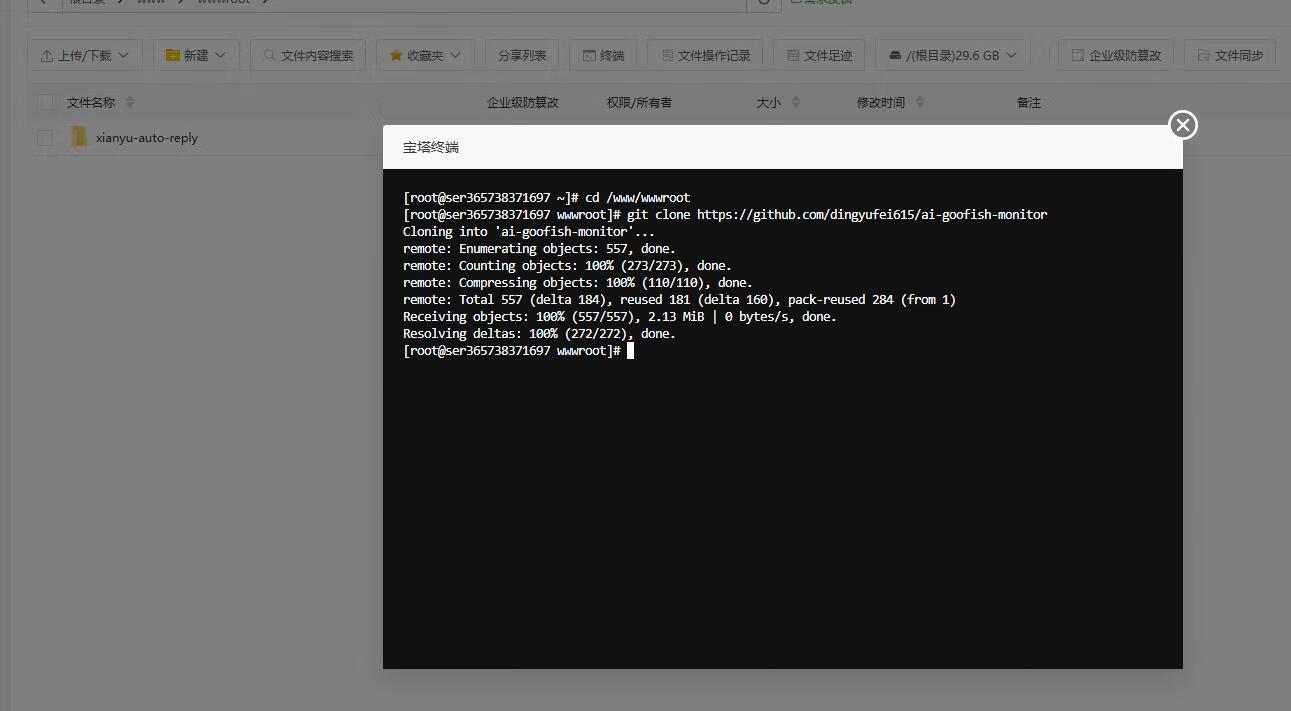The width and height of the screenshot is (1291, 711).
Task: Click the 宝塔终端 dialog title
Action: (431, 147)
